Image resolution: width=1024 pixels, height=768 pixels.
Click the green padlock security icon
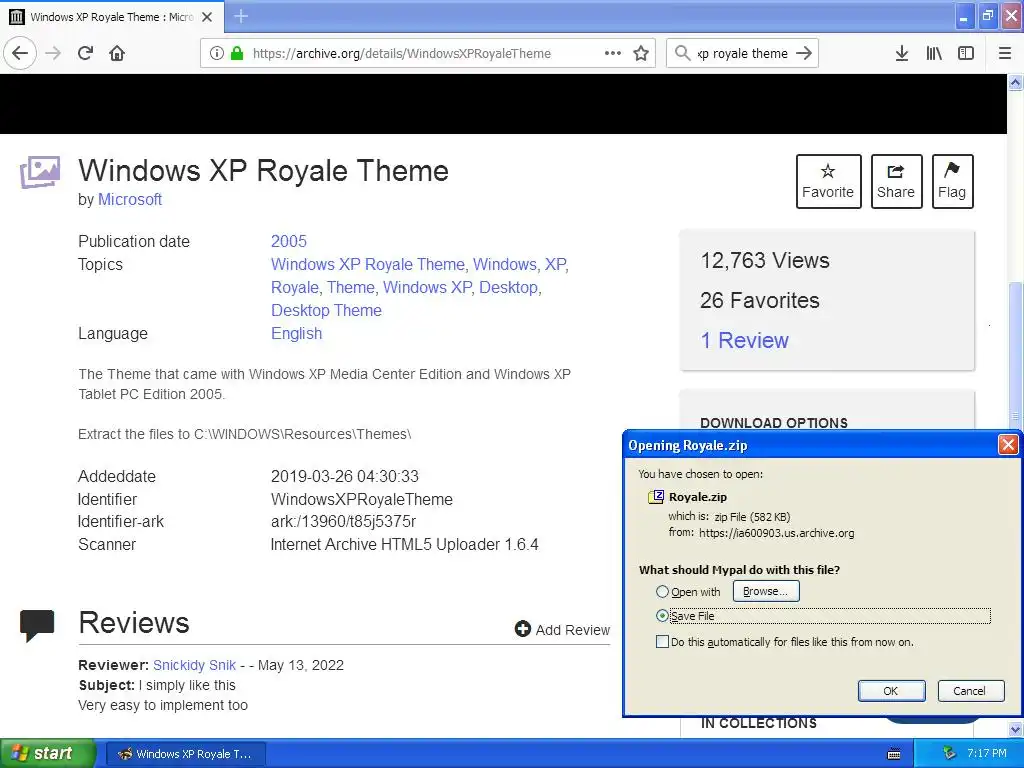pyautogui.click(x=236, y=54)
